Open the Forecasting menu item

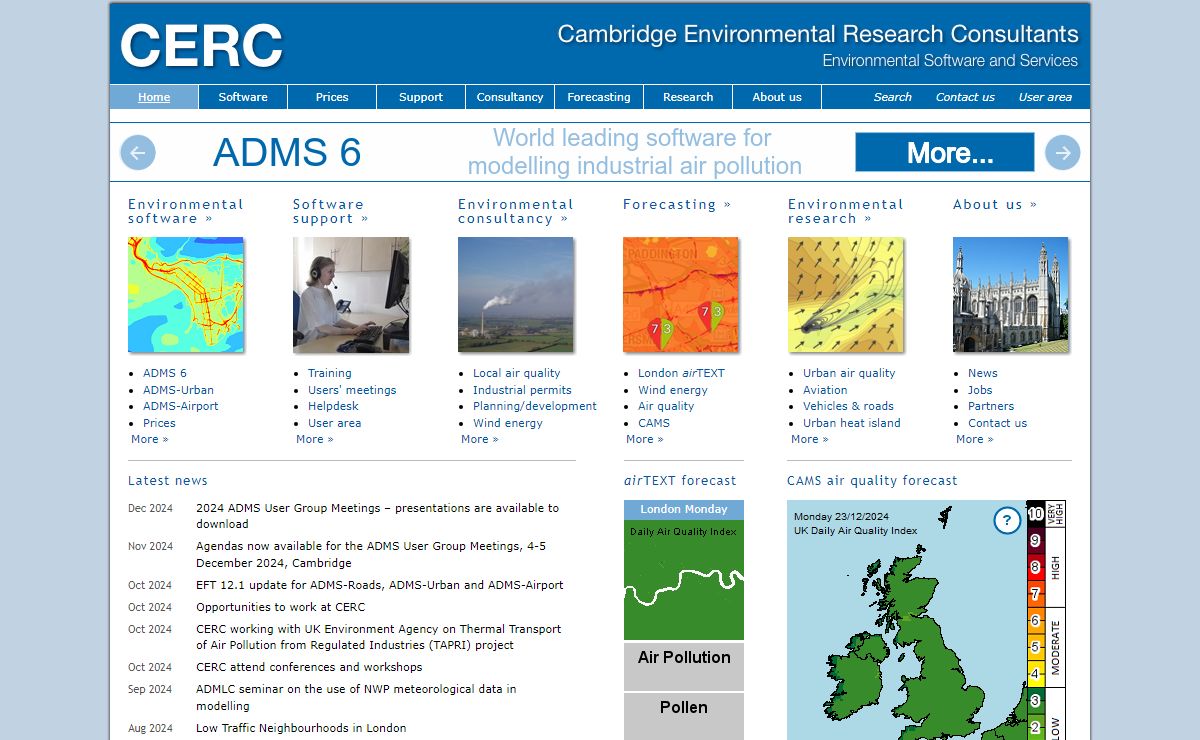(599, 97)
